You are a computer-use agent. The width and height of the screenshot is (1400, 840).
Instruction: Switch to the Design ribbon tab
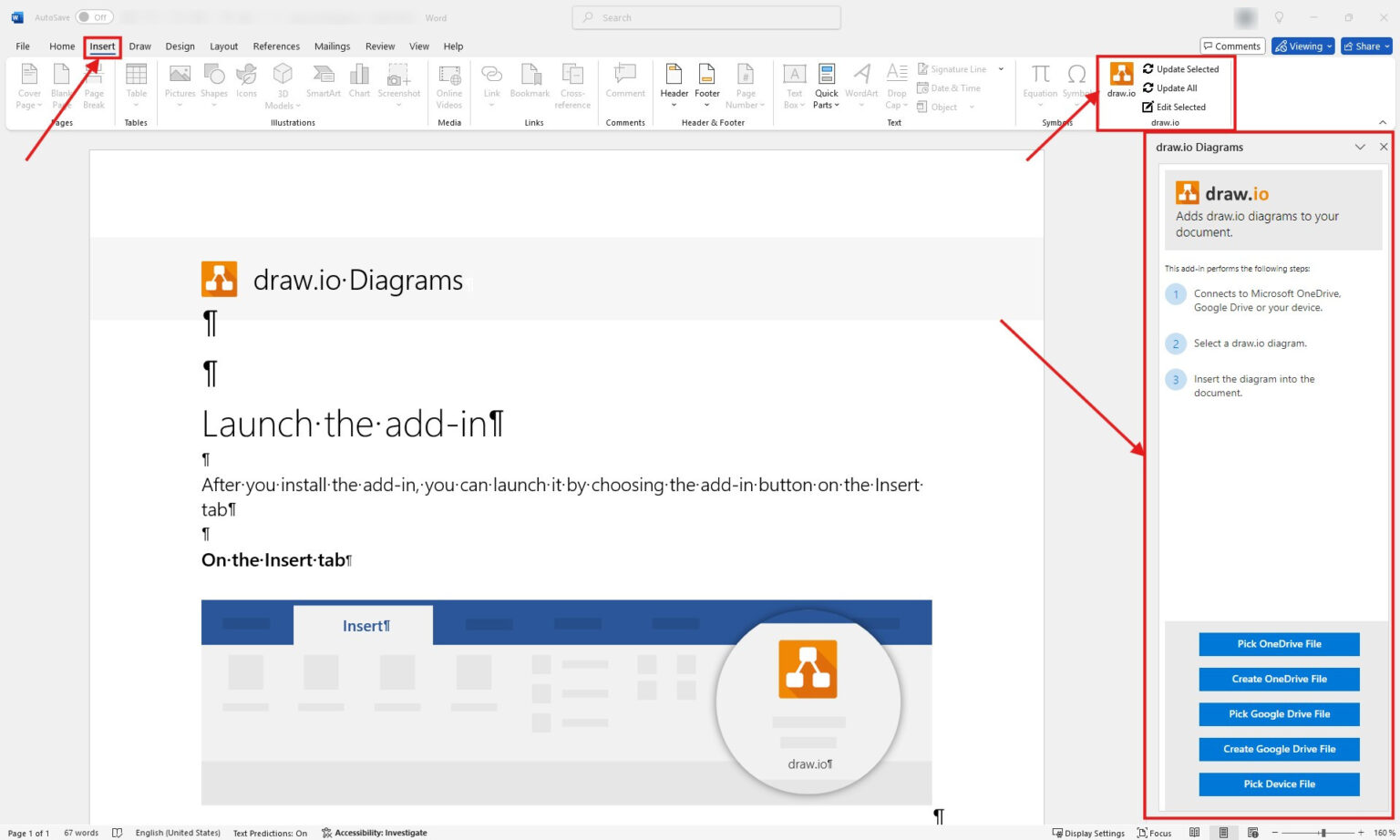point(180,46)
